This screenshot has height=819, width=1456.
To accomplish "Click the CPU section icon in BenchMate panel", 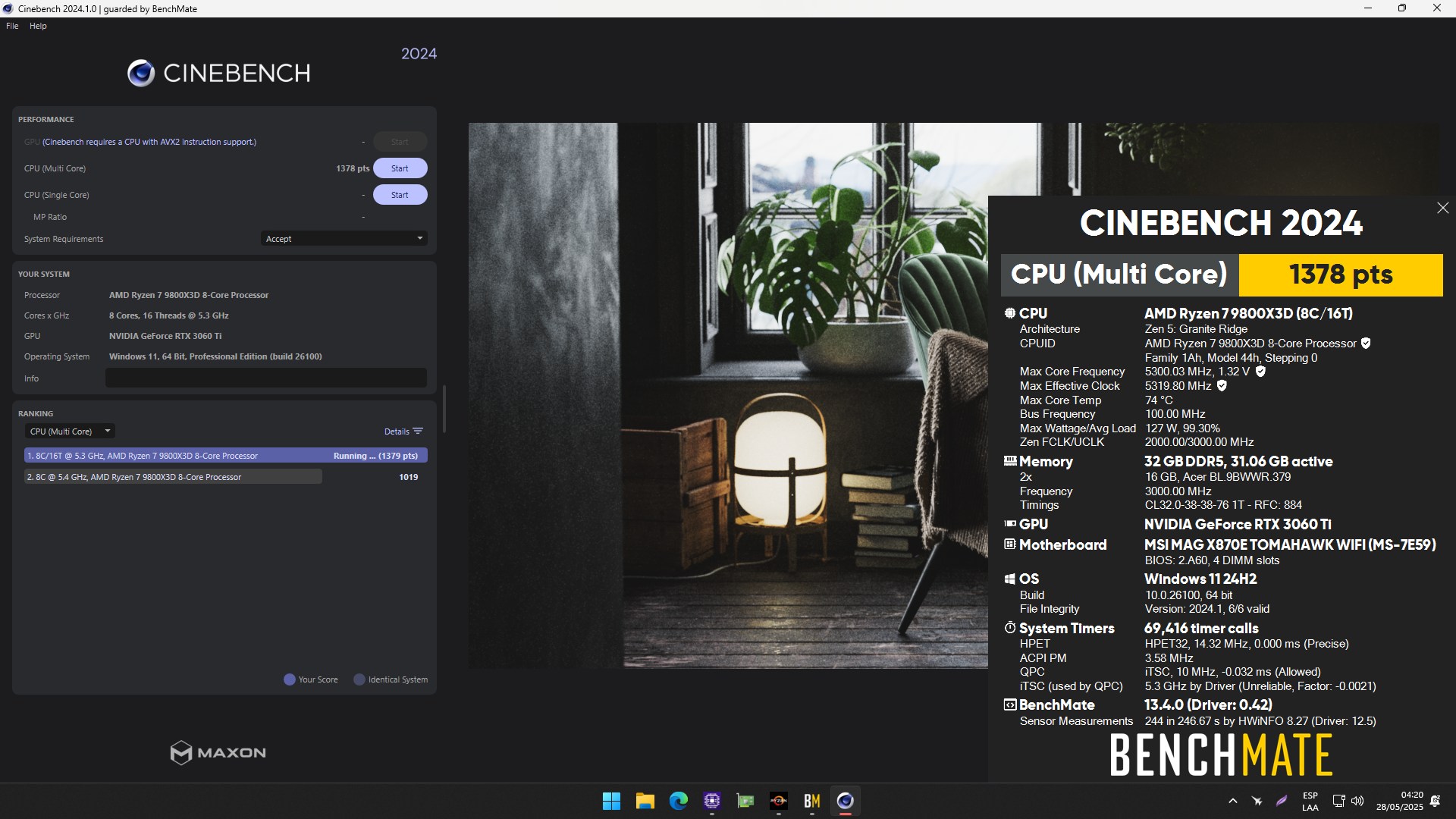I will (x=1010, y=313).
